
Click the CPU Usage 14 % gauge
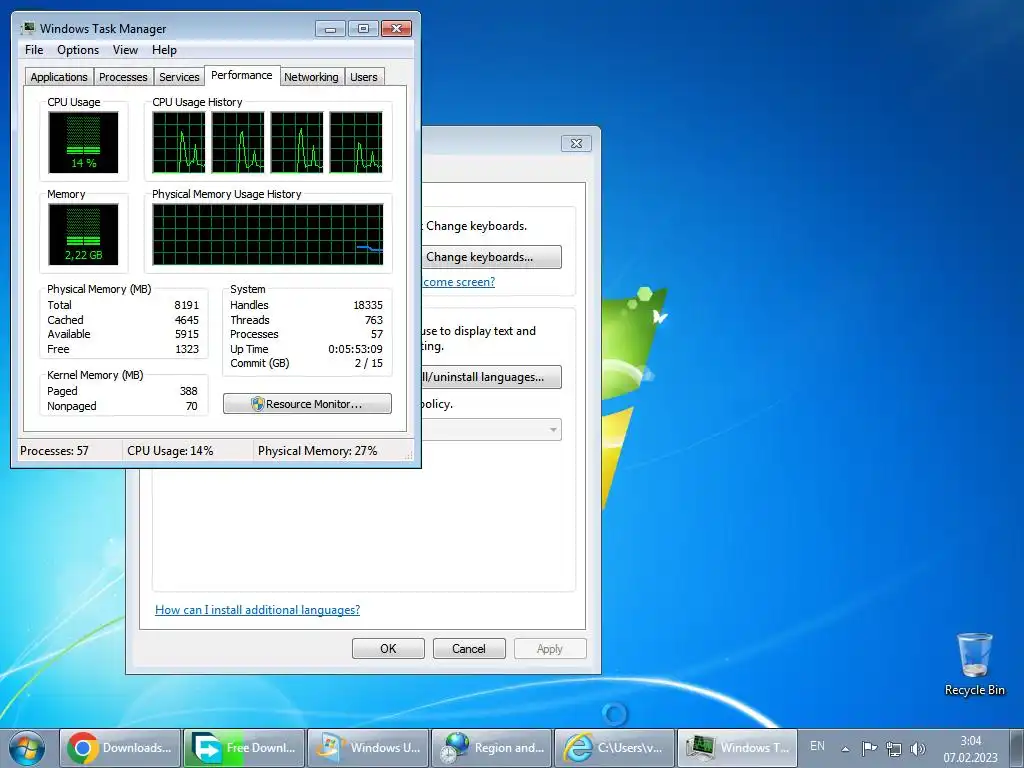[83, 142]
